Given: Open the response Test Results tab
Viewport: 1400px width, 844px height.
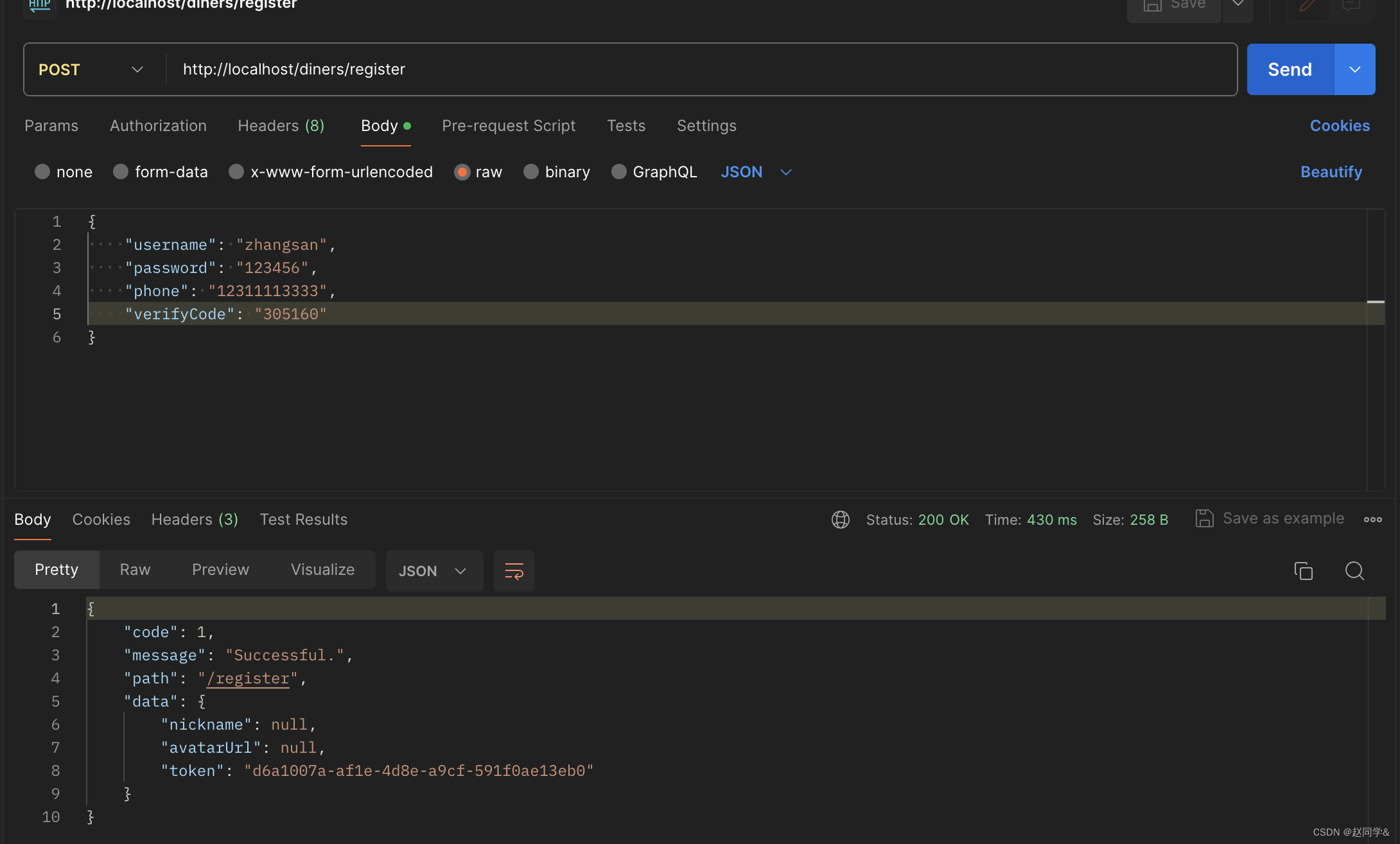Looking at the screenshot, I should pos(303,520).
